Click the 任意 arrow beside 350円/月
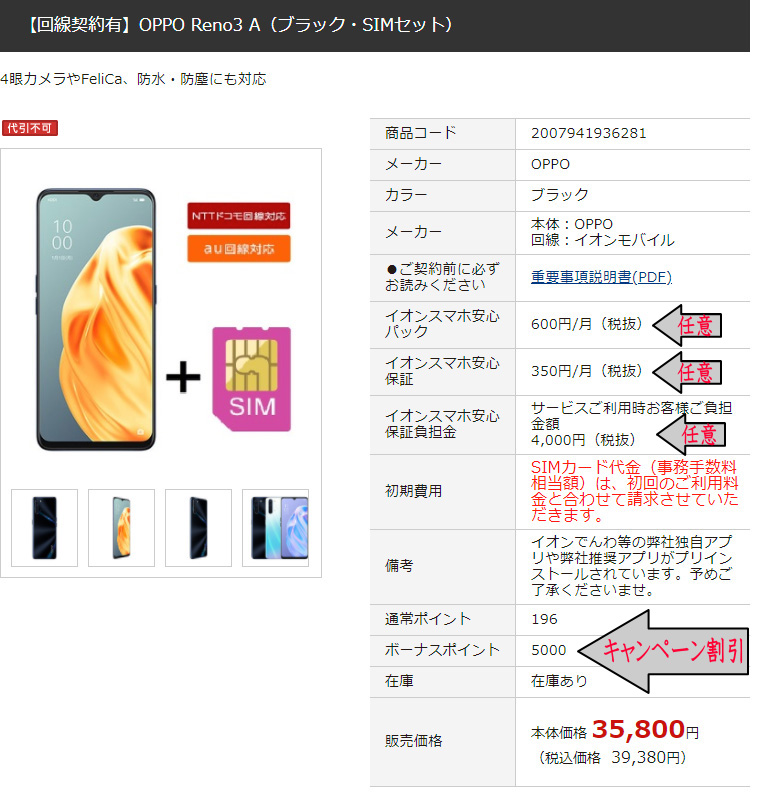Viewport: 768px width, 799px height. tap(687, 372)
